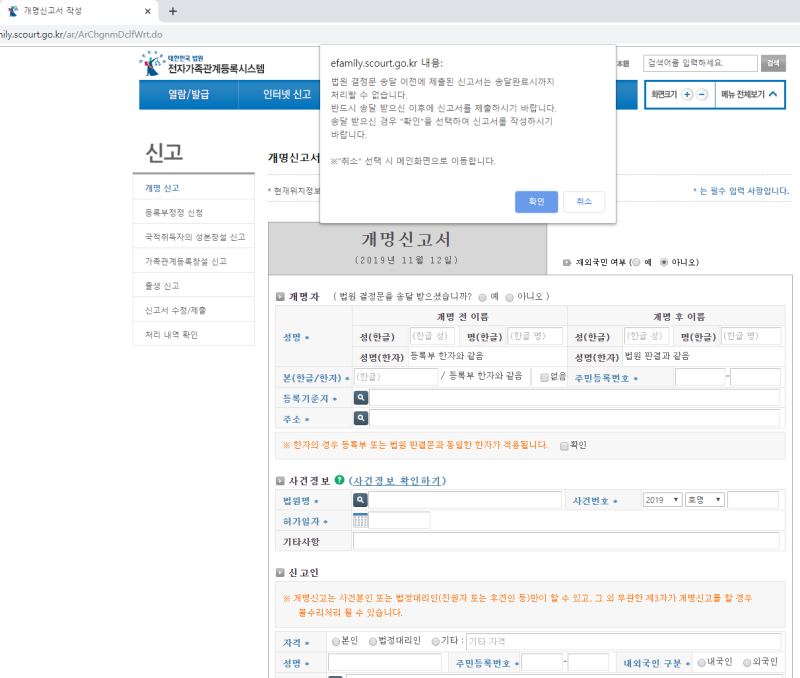This screenshot has width=800, height=678.
Task: Select 출생 신고 in sidebar
Action: tap(194, 286)
